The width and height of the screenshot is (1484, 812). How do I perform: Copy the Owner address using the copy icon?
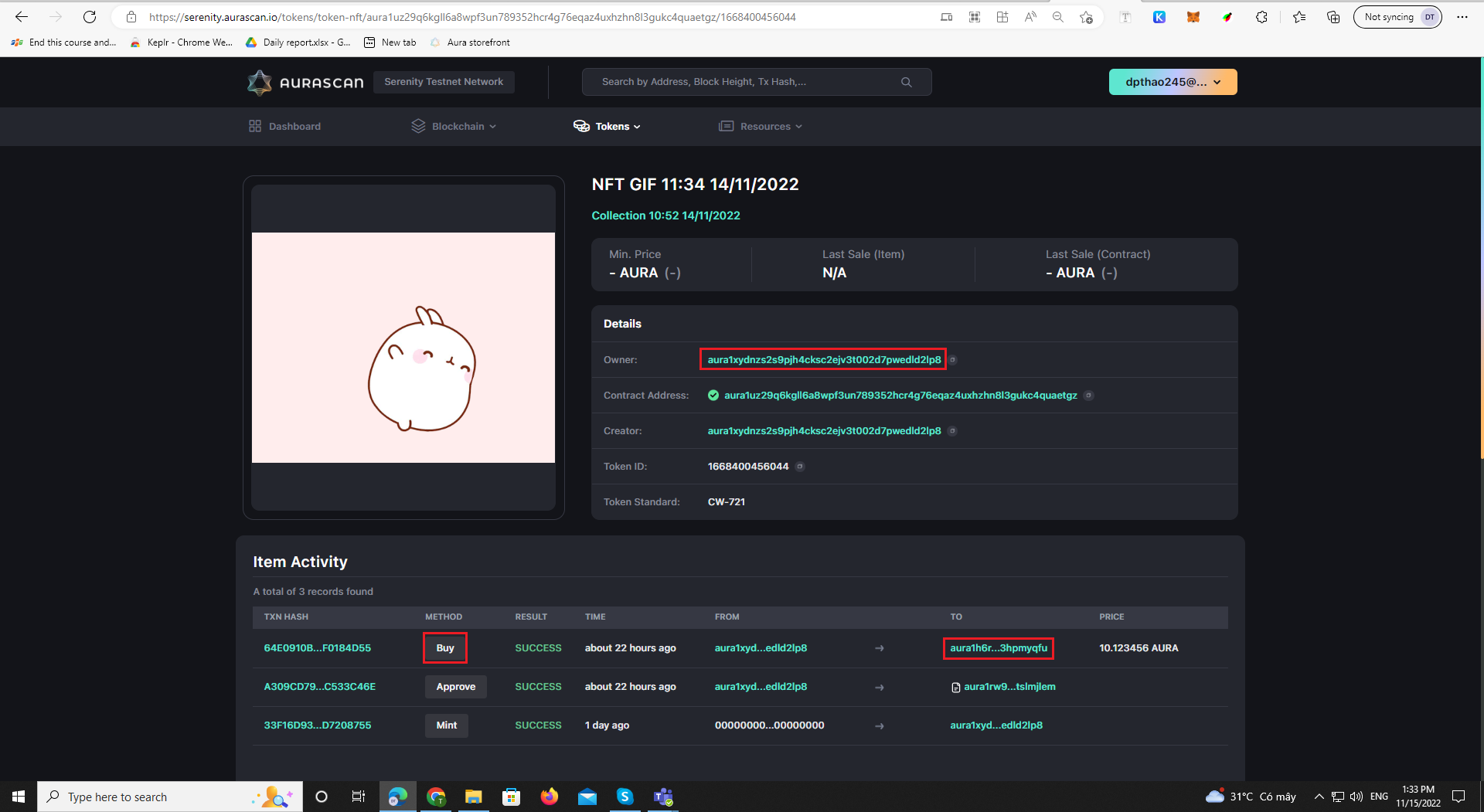(953, 359)
